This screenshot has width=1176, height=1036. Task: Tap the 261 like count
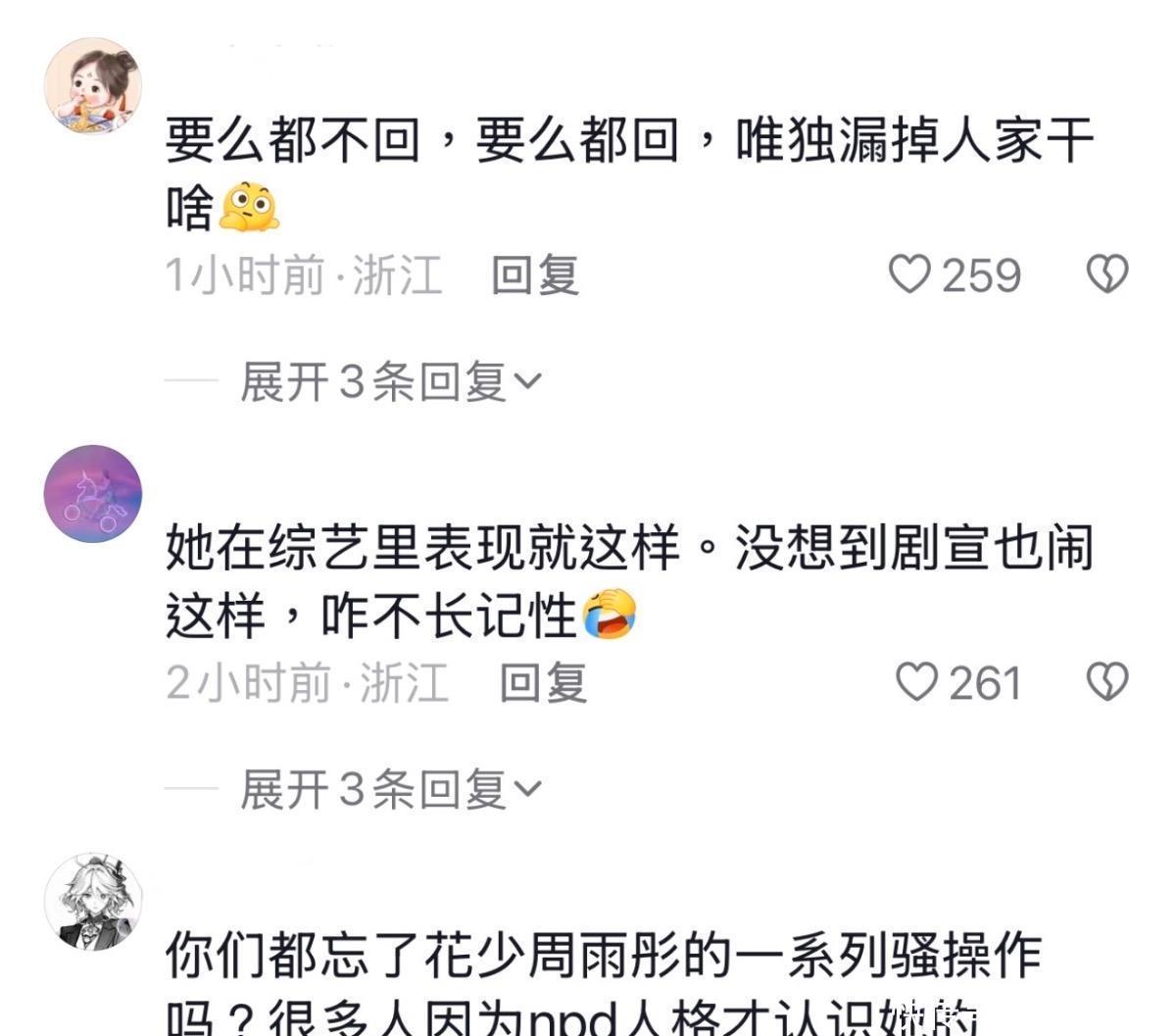[x=985, y=683]
